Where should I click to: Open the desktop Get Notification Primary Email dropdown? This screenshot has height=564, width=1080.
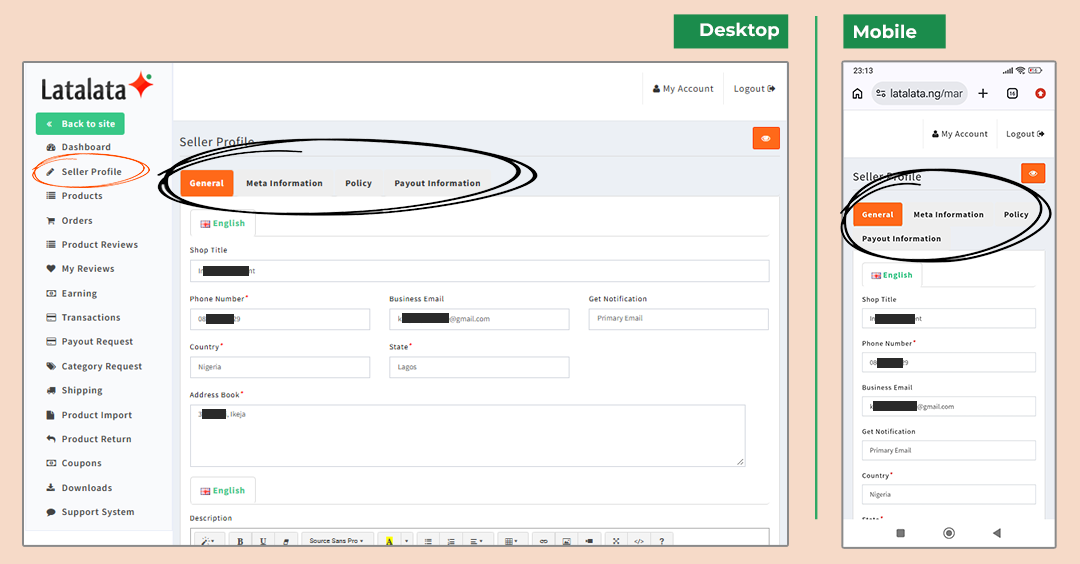(x=678, y=319)
